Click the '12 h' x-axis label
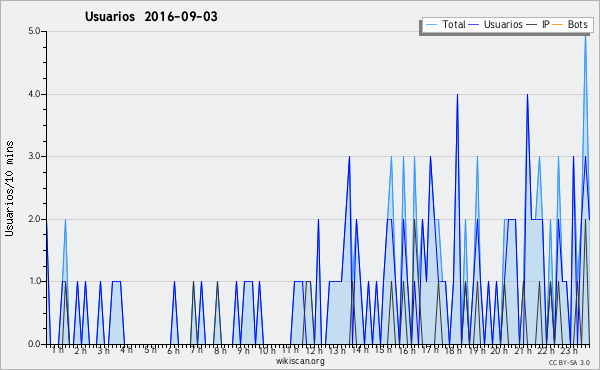The height and width of the screenshot is (370, 600). point(314,350)
